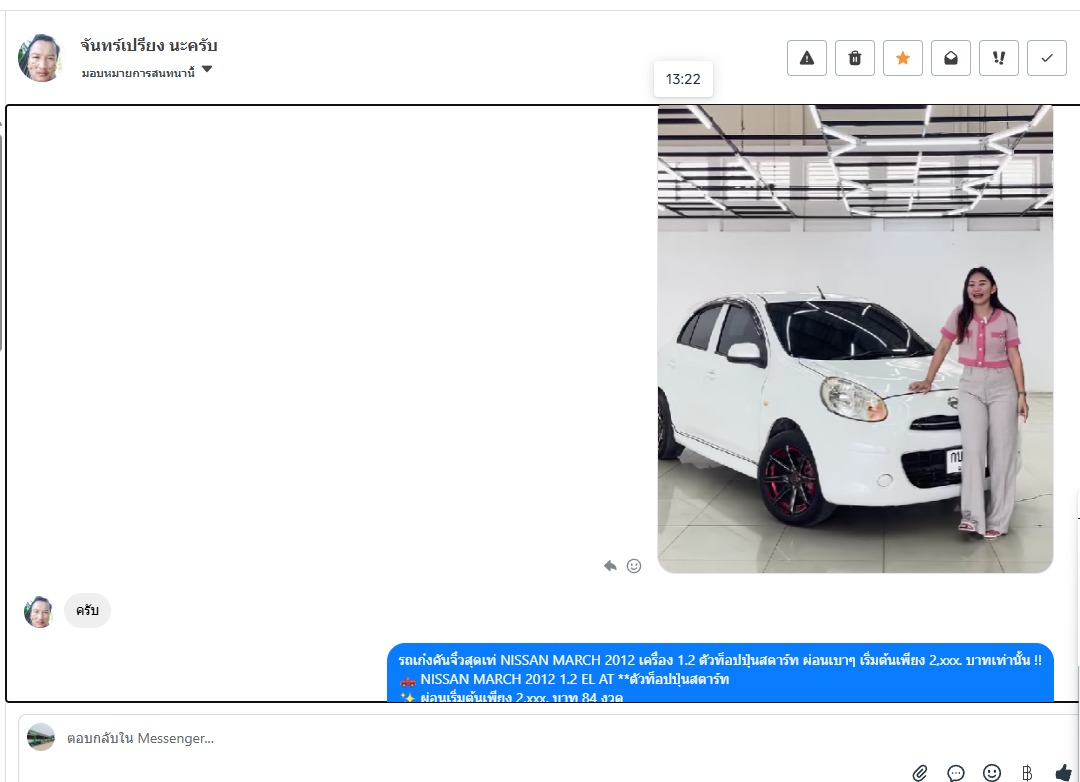This screenshot has height=782, width=1080.
Task: Click the paperclip attachment icon
Action: (x=920, y=773)
